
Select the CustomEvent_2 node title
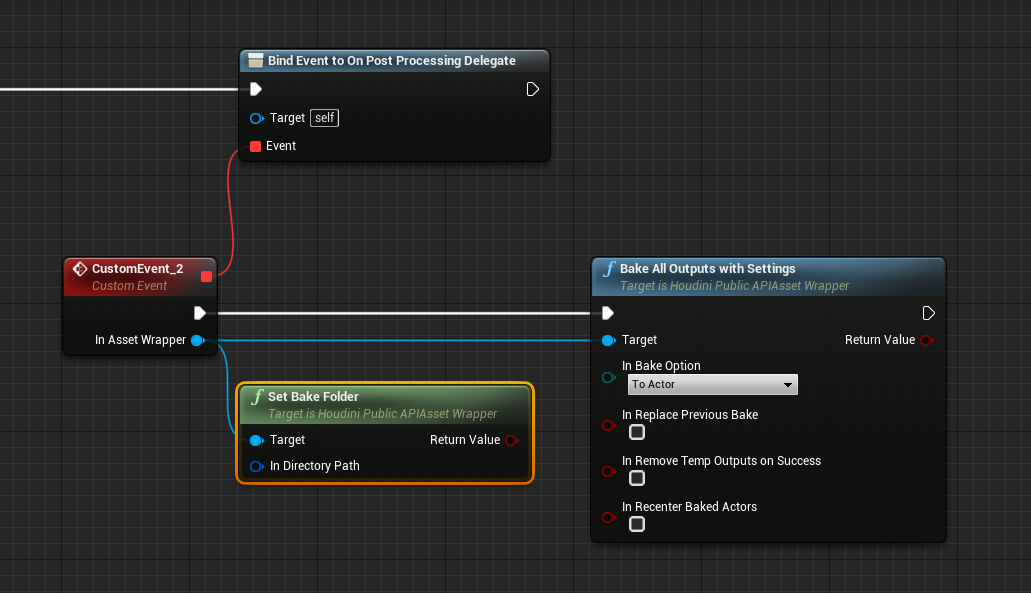tap(137, 269)
